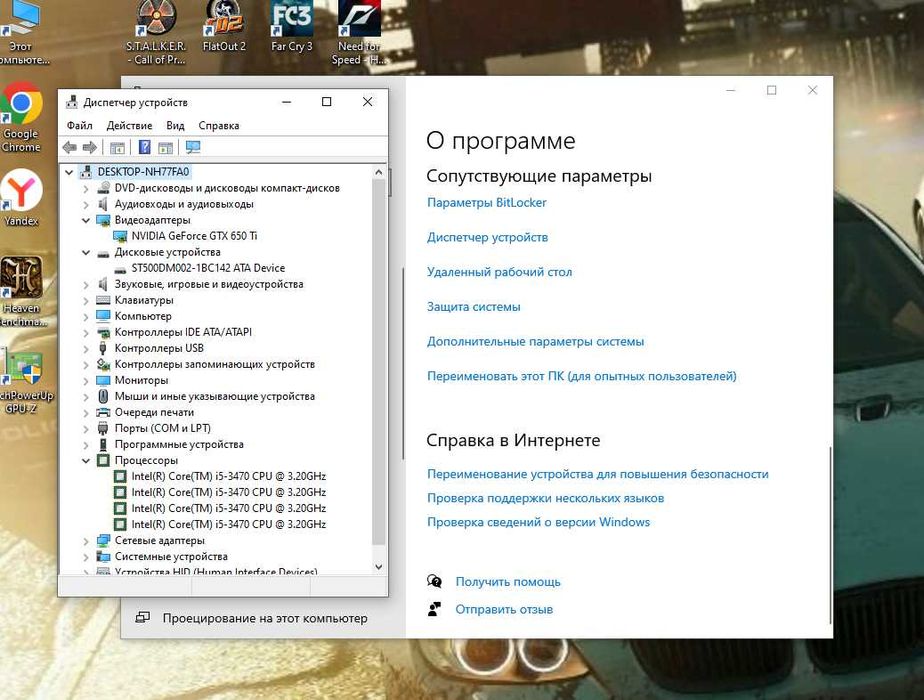The height and width of the screenshot is (700, 924).
Task: Open the Действие menu
Action: click(129, 126)
